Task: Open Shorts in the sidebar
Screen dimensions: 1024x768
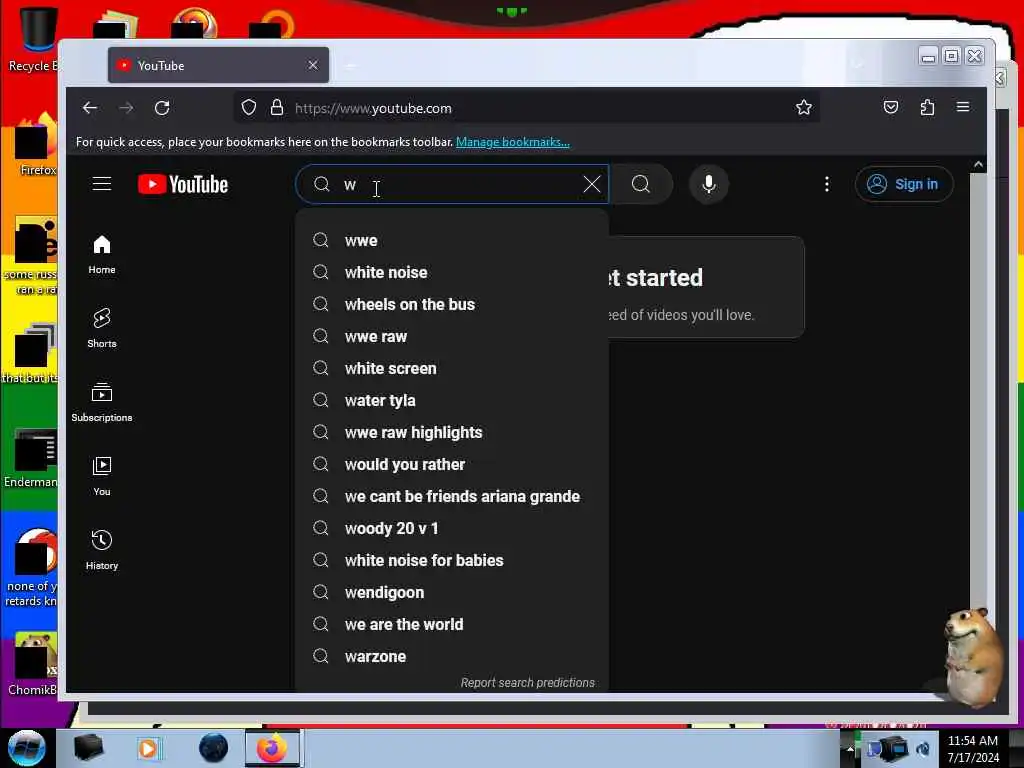Action: pos(102,328)
